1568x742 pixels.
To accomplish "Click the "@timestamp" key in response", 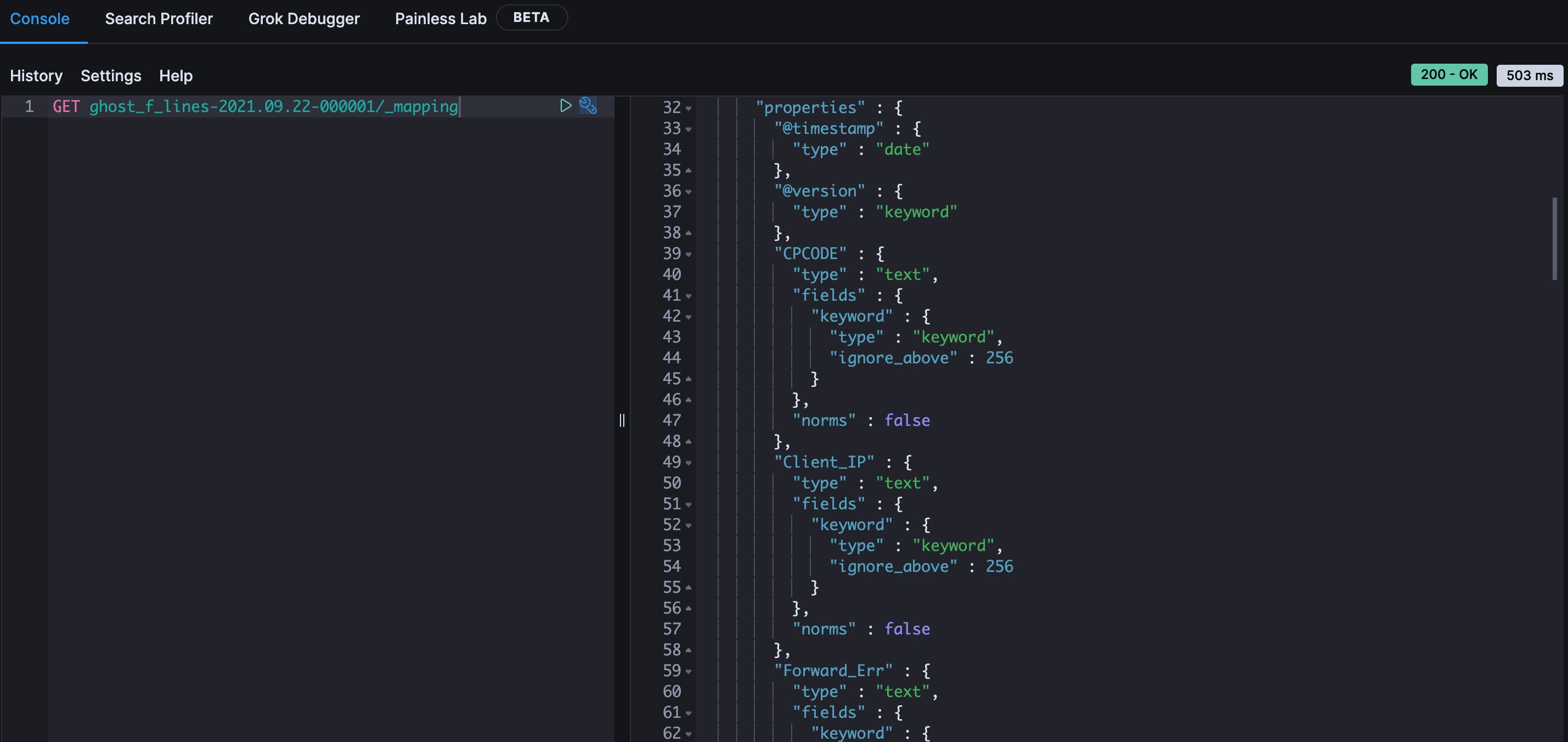I will tap(828, 128).
